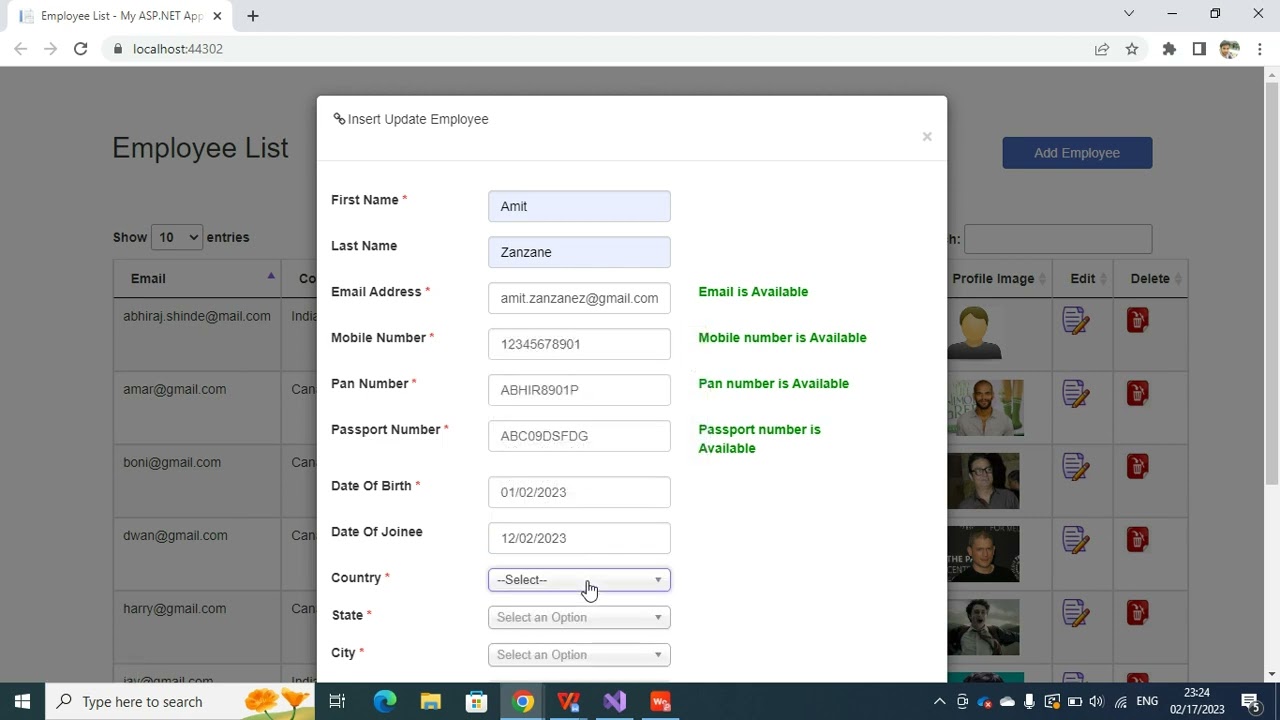Open File Explorer from the taskbar
Image resolution: width=1280 pixels, height=720 pixels.
coord(431,702)
